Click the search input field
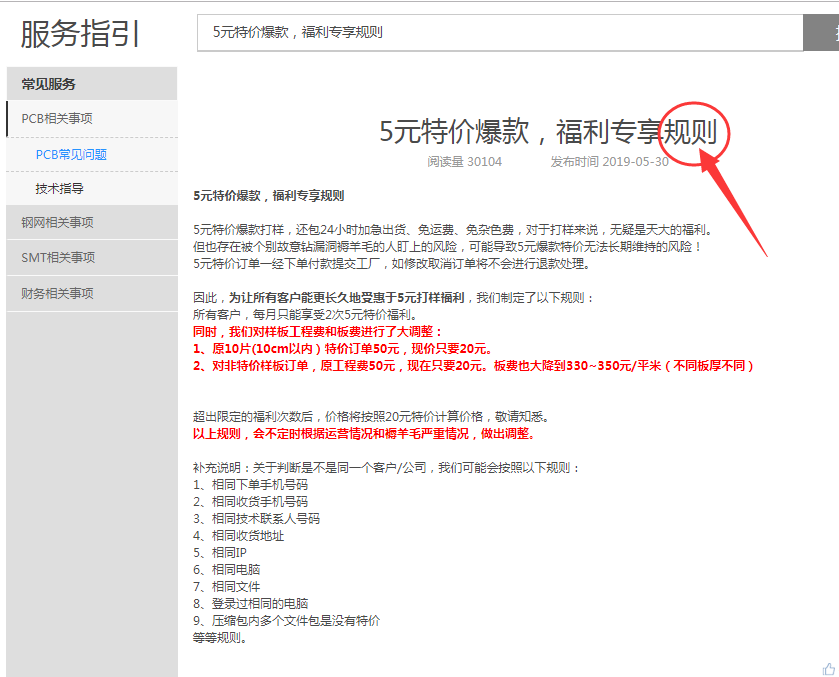The image size is (839, 677). click(500, 32)
